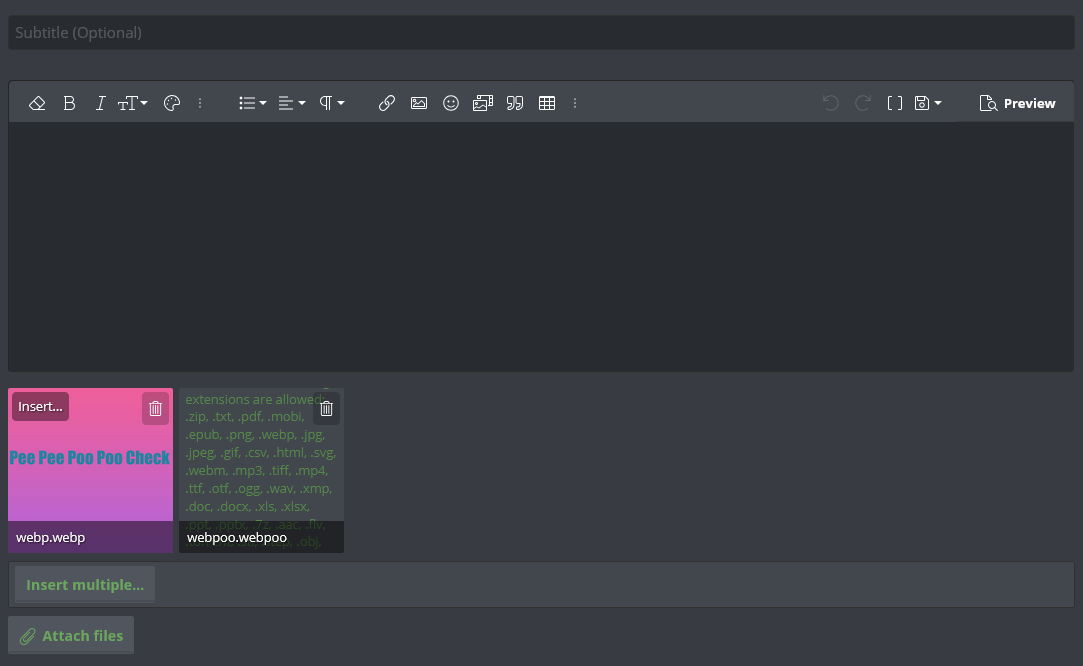Open the list type dropdown
The image size is (1083, 666).
point(253,103)
